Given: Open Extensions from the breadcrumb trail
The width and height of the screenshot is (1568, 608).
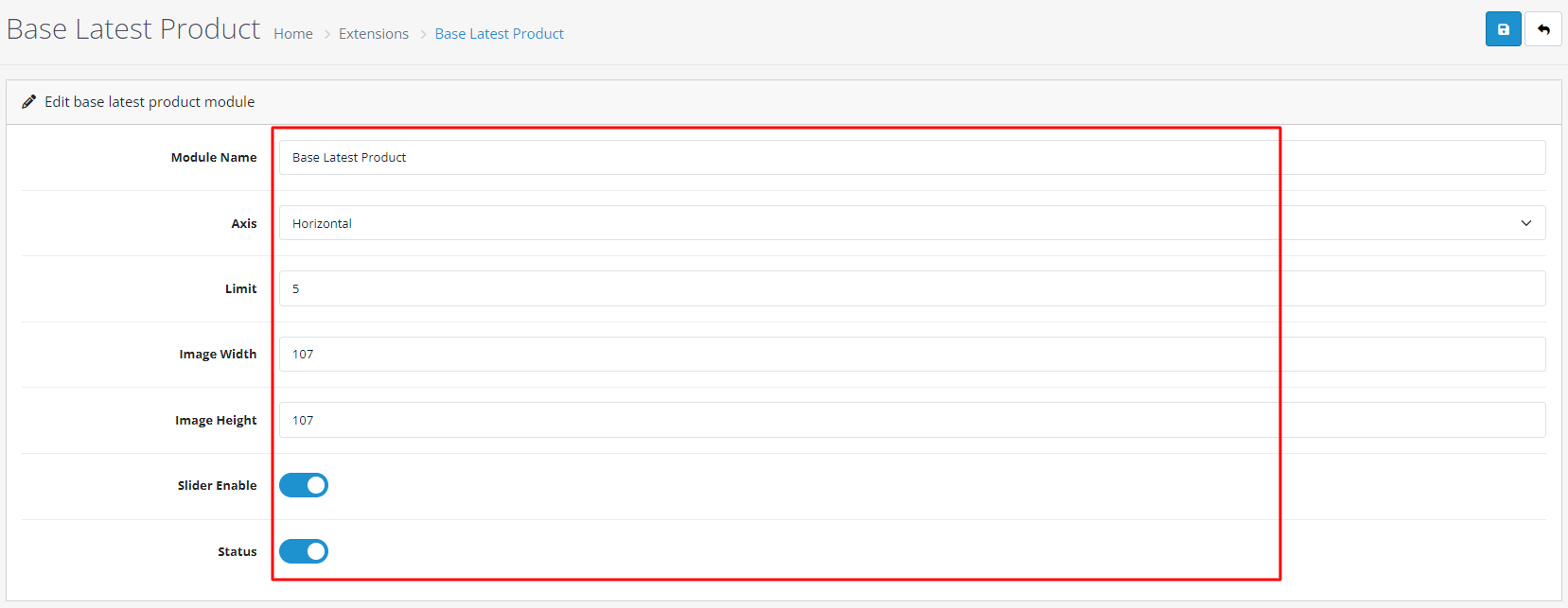Looking at the screenshot, I should point(374,34).
